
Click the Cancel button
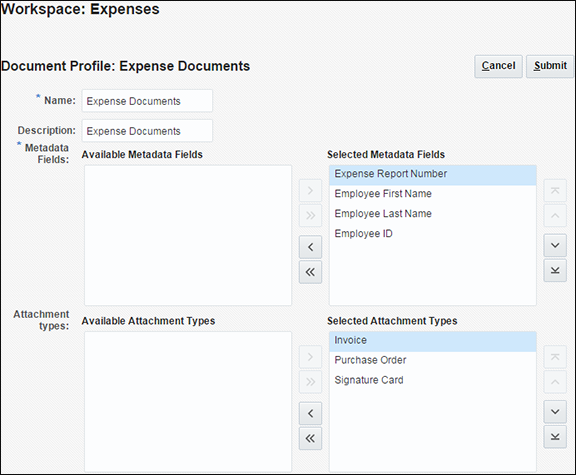click(x=498, y=66)
